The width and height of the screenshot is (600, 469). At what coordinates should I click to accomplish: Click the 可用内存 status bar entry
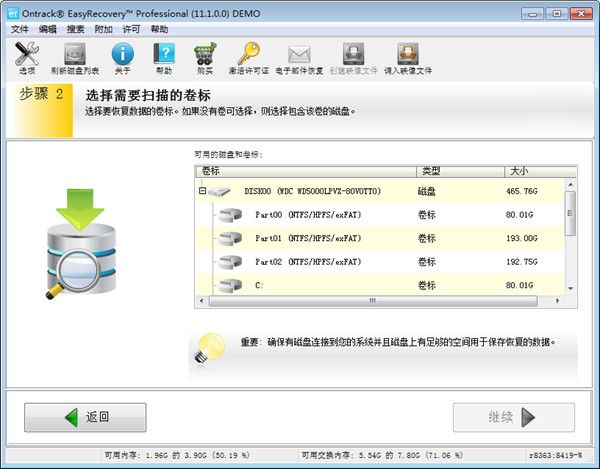click(177, 455)
